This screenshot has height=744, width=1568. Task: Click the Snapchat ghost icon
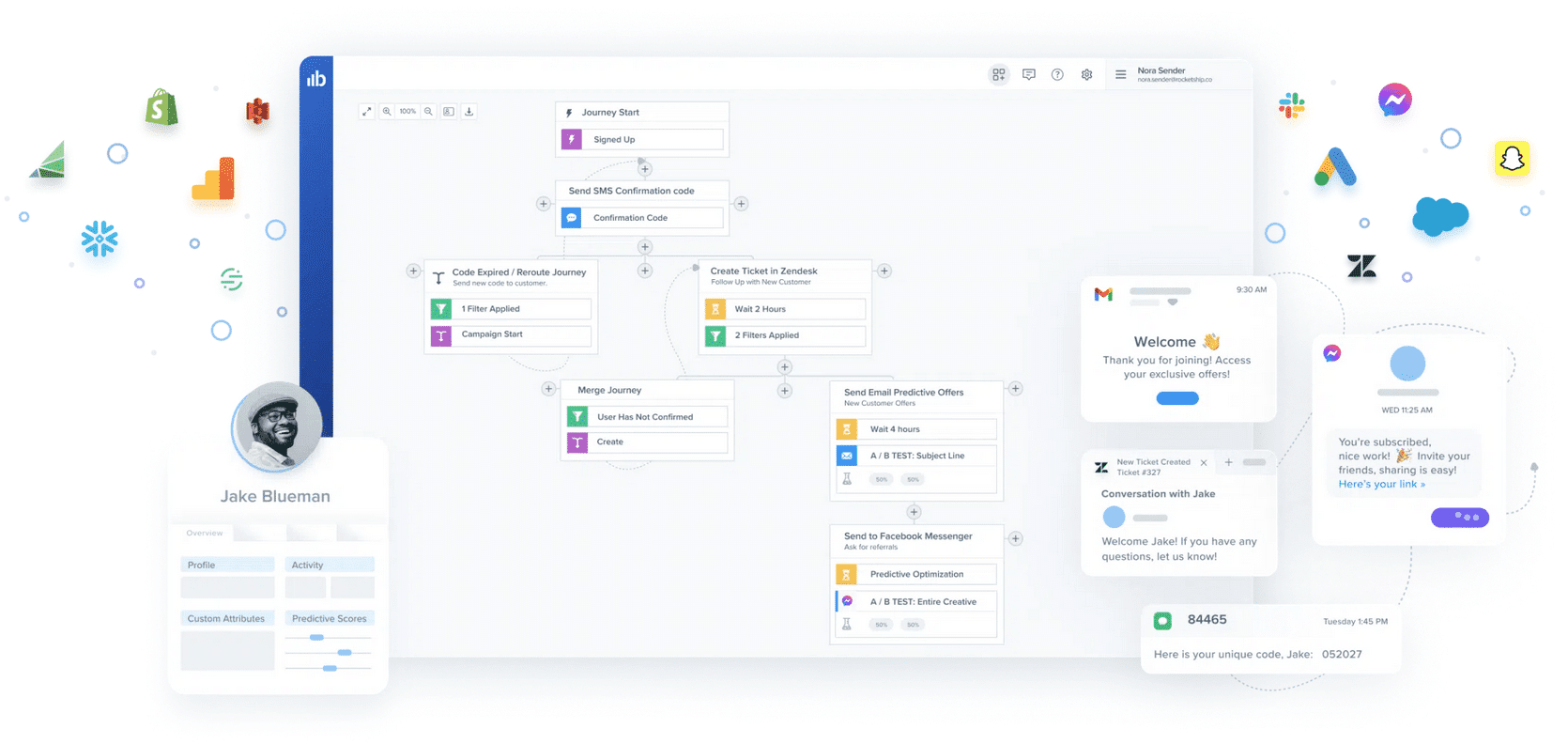(1512, 159)
